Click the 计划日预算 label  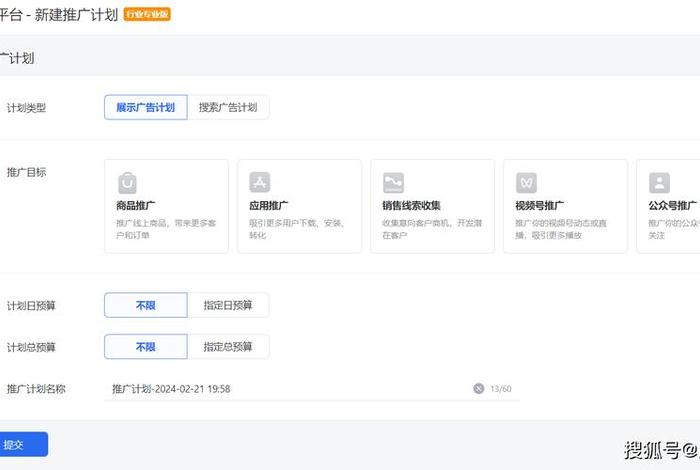click(31, 306)
